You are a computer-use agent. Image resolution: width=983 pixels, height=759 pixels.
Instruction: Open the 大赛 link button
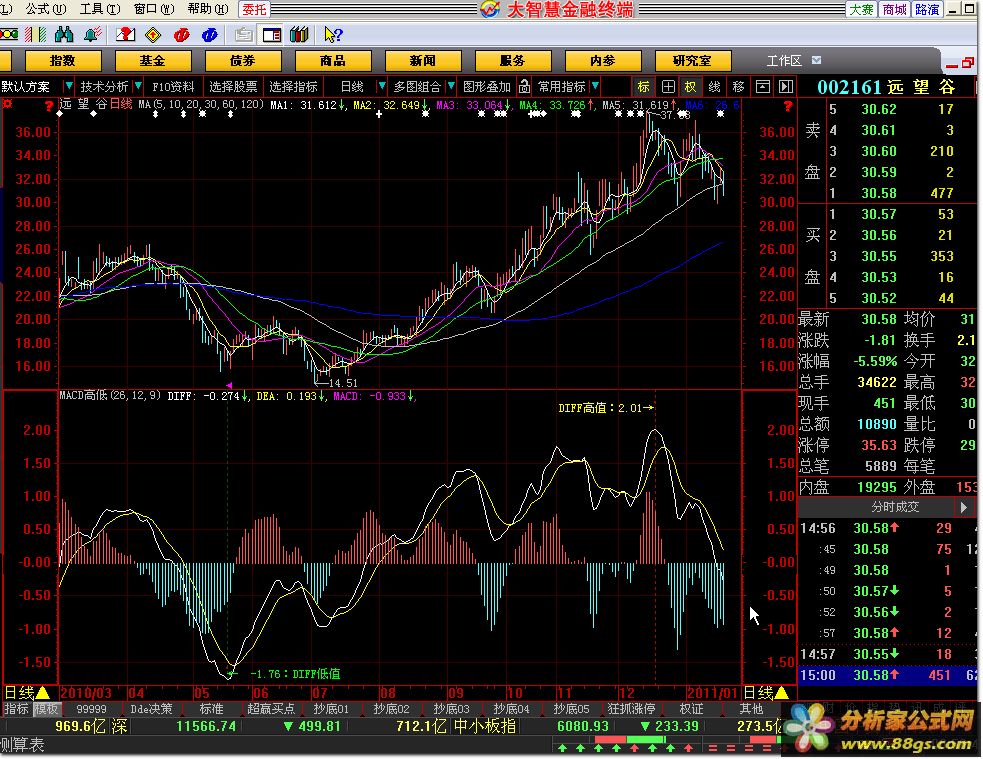coord(861,9)
